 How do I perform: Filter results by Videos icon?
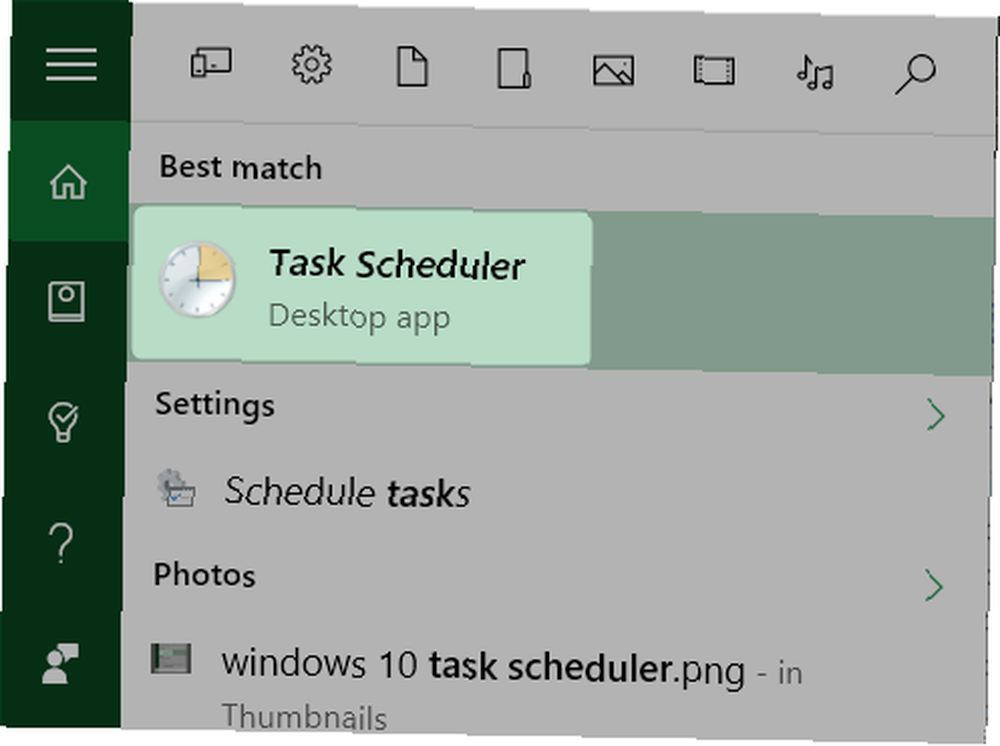tap(714, 70)
